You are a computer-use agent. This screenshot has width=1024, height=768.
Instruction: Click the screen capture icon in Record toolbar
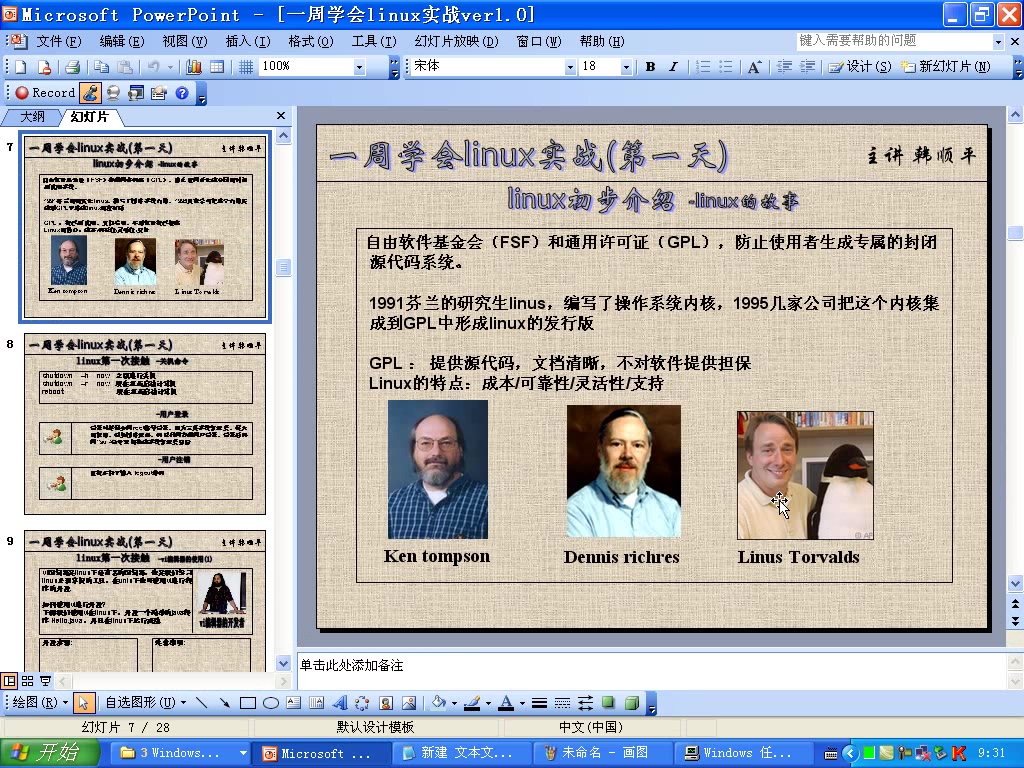[136, 93]
